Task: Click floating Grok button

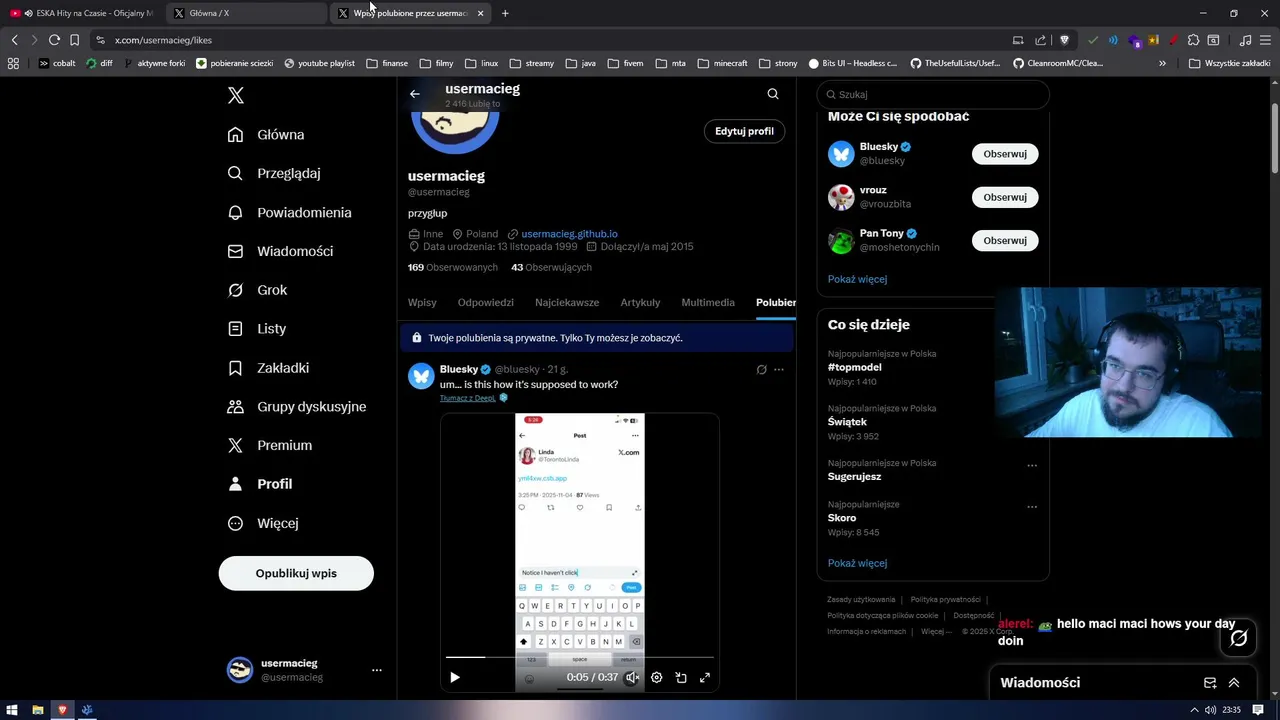Action: click(x=1238, y=638)
